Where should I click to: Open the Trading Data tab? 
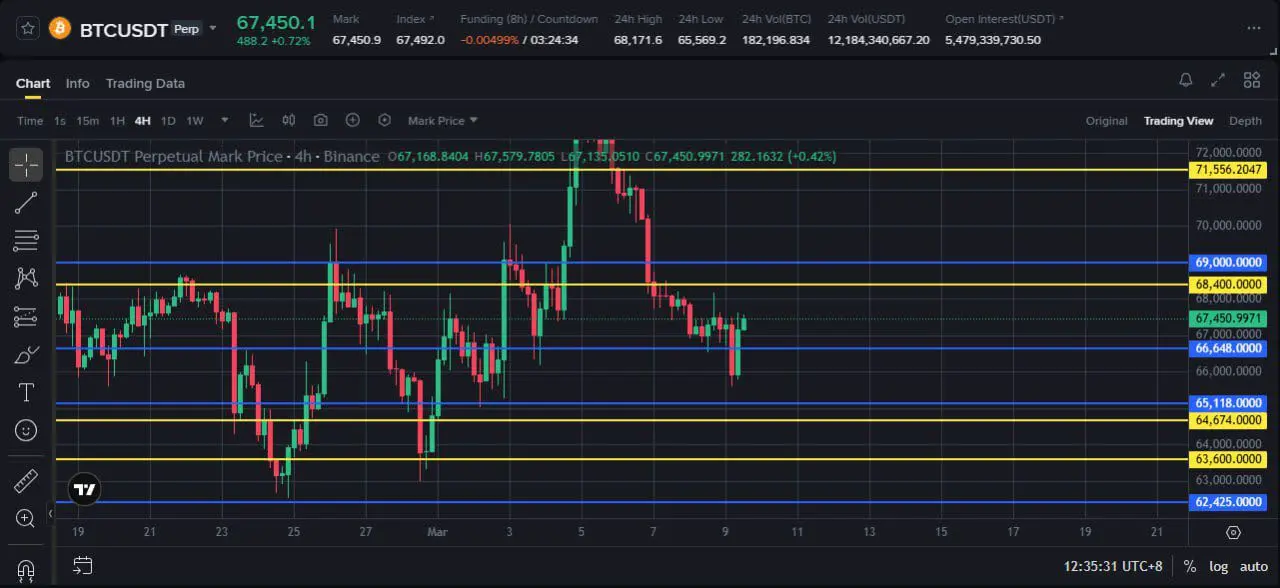pyautogui.click(x=145, y=83)
